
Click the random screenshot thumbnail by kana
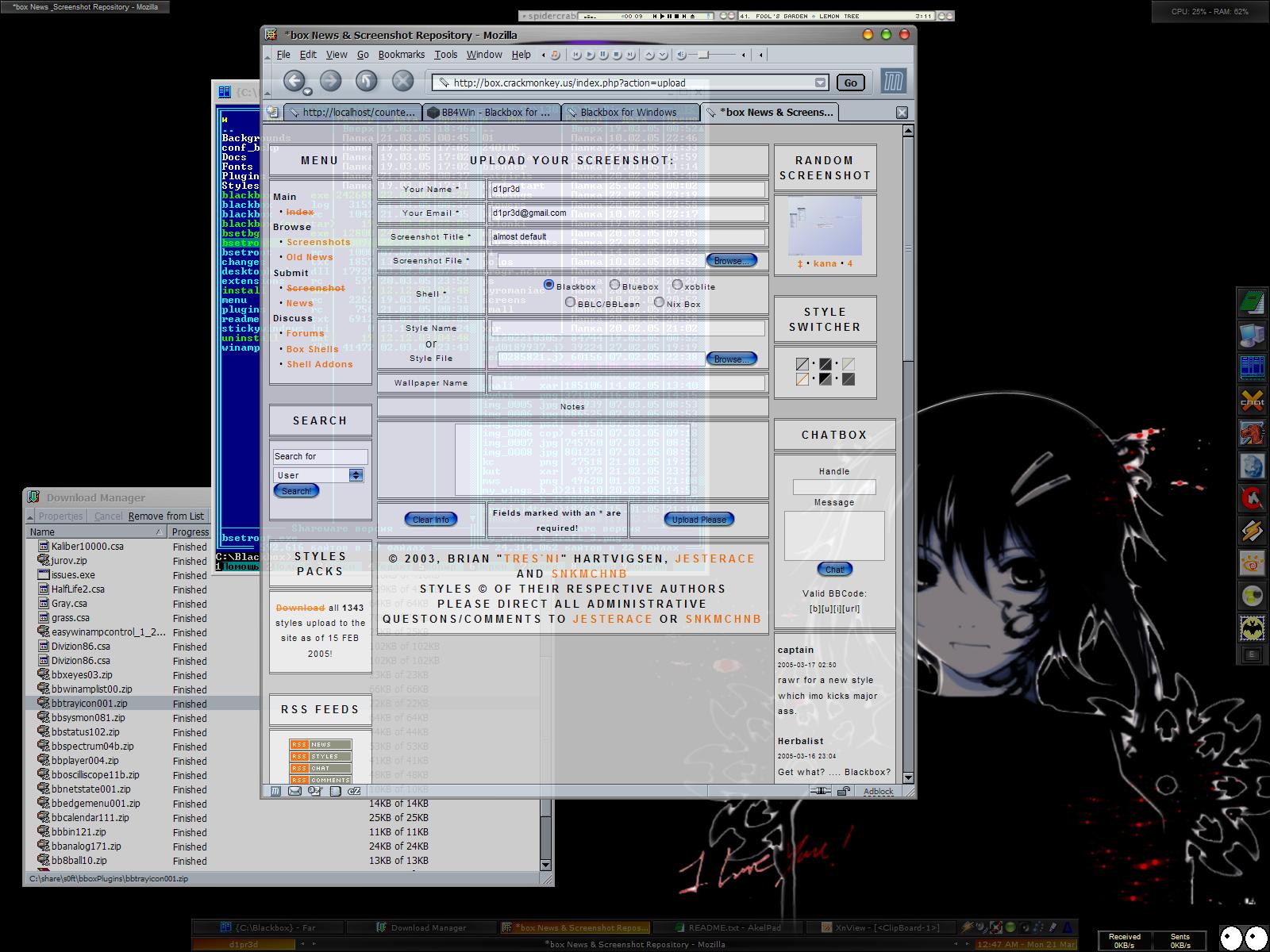pos(825,226)
